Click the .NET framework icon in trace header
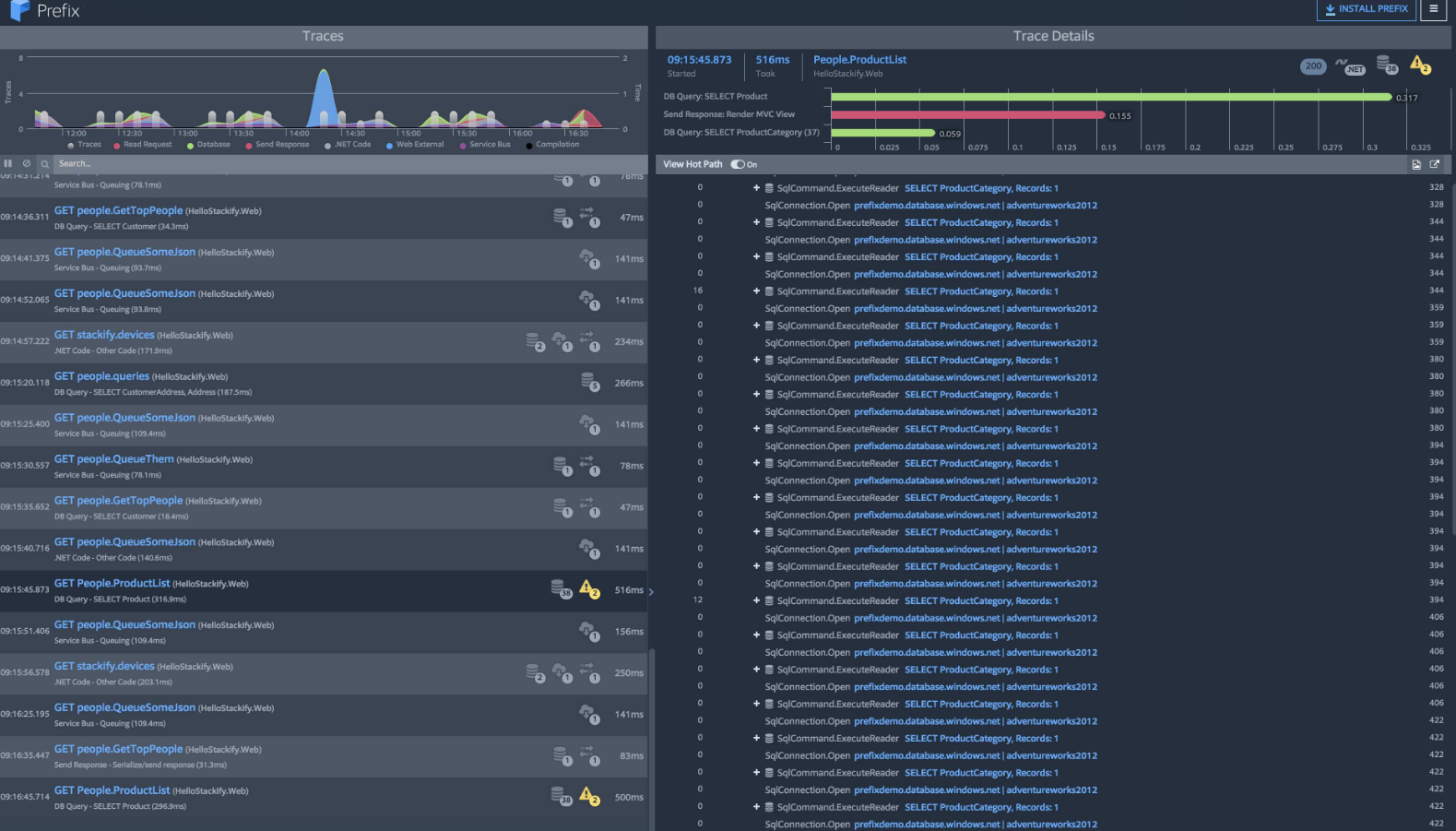Viewport: 1456px width, 831px height. point(1351,66)
